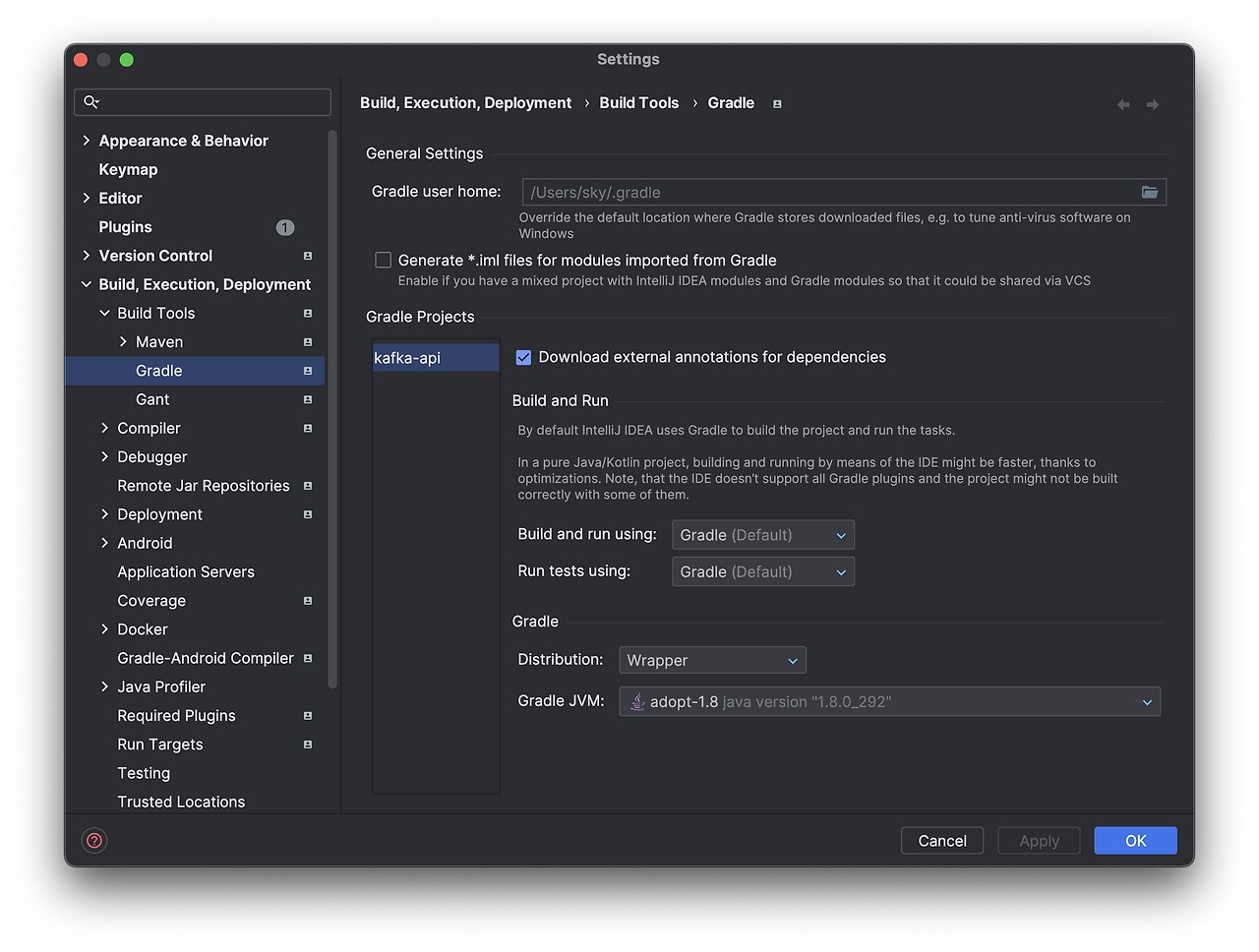Select Required Plugins settings page
This screenshot has height=952, width=1259.
[x=176, y=716]
